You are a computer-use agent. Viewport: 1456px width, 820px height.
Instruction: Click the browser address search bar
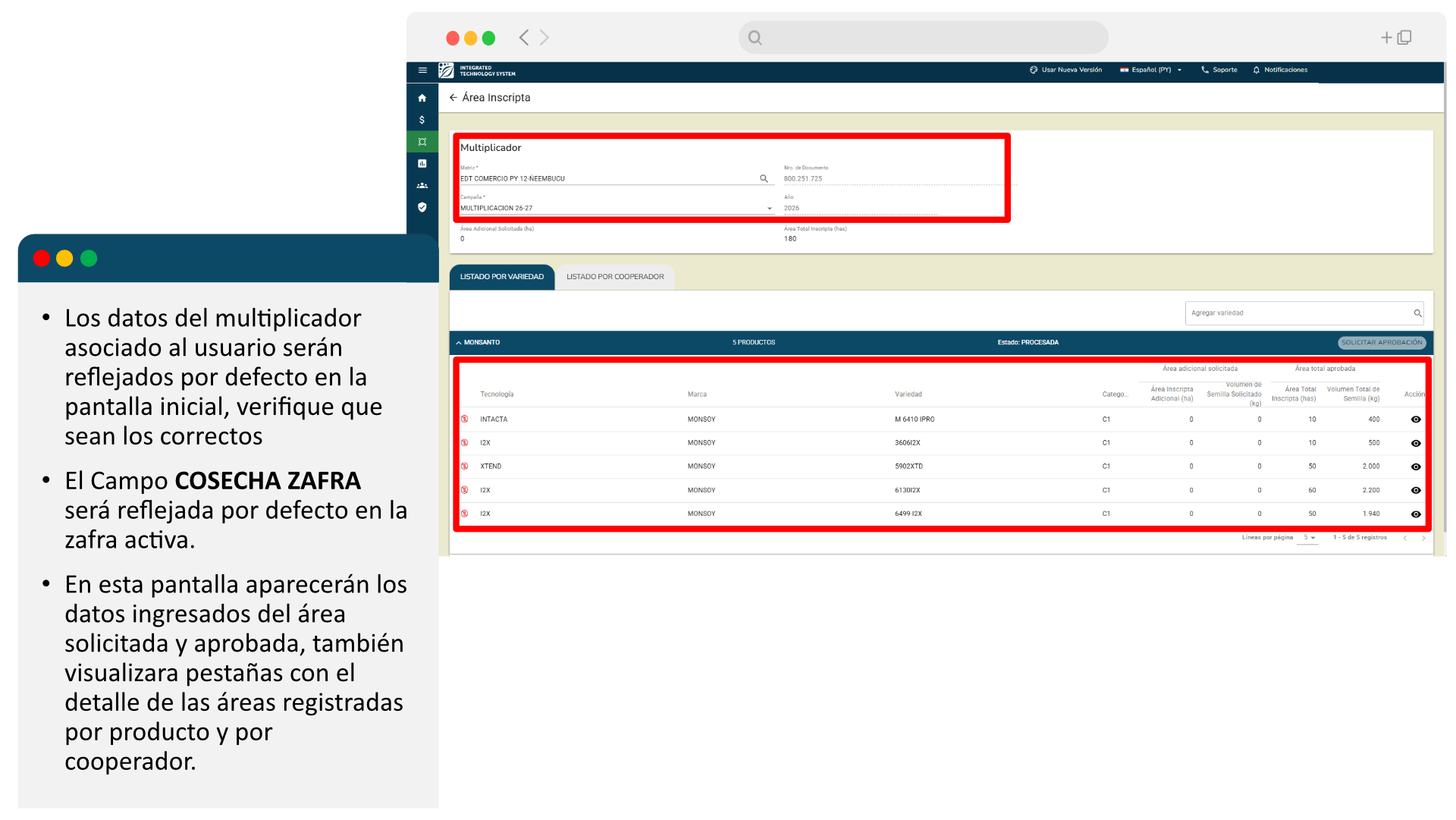(924, 38)
